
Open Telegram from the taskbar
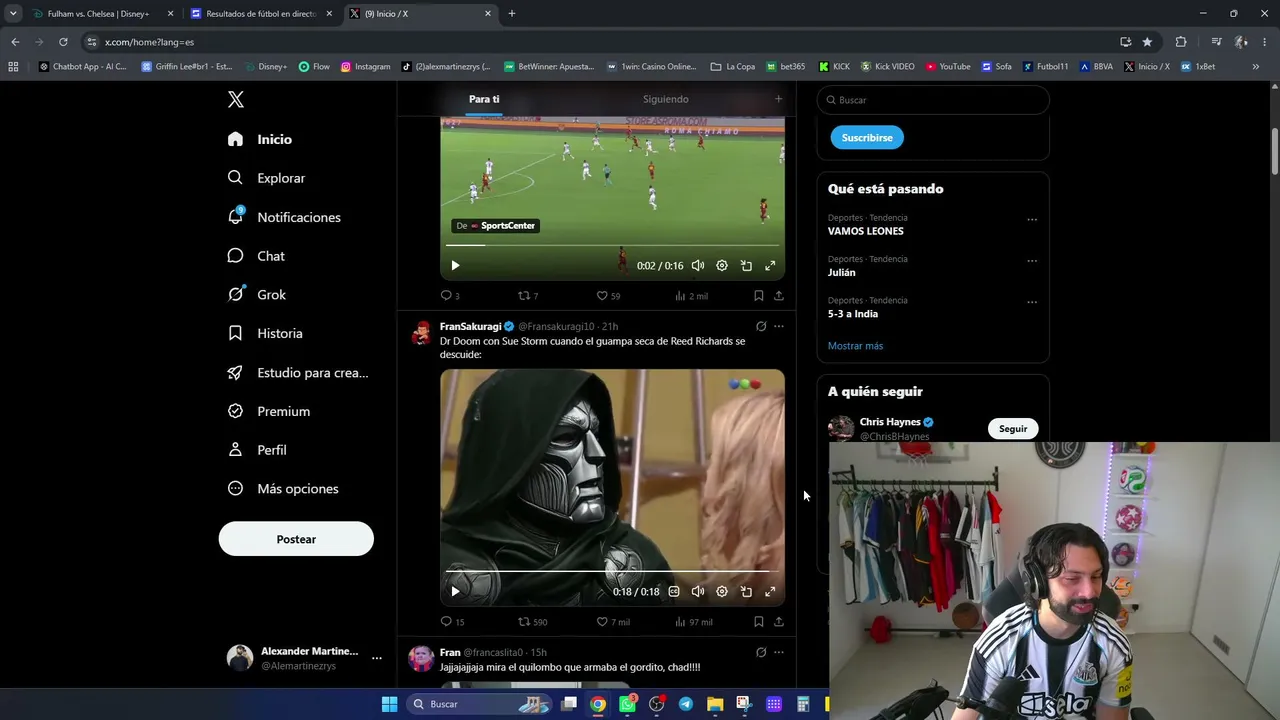tap(686, 704)
